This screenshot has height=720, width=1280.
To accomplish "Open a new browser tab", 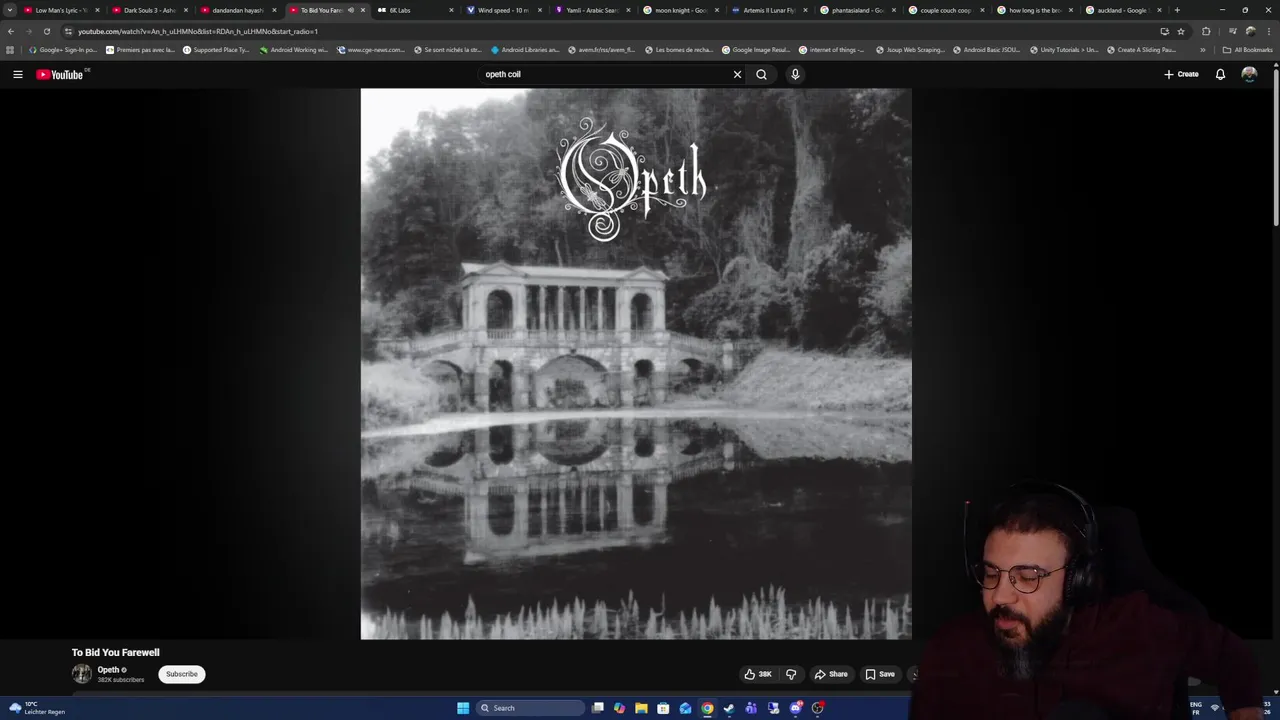I will 1177,10.
